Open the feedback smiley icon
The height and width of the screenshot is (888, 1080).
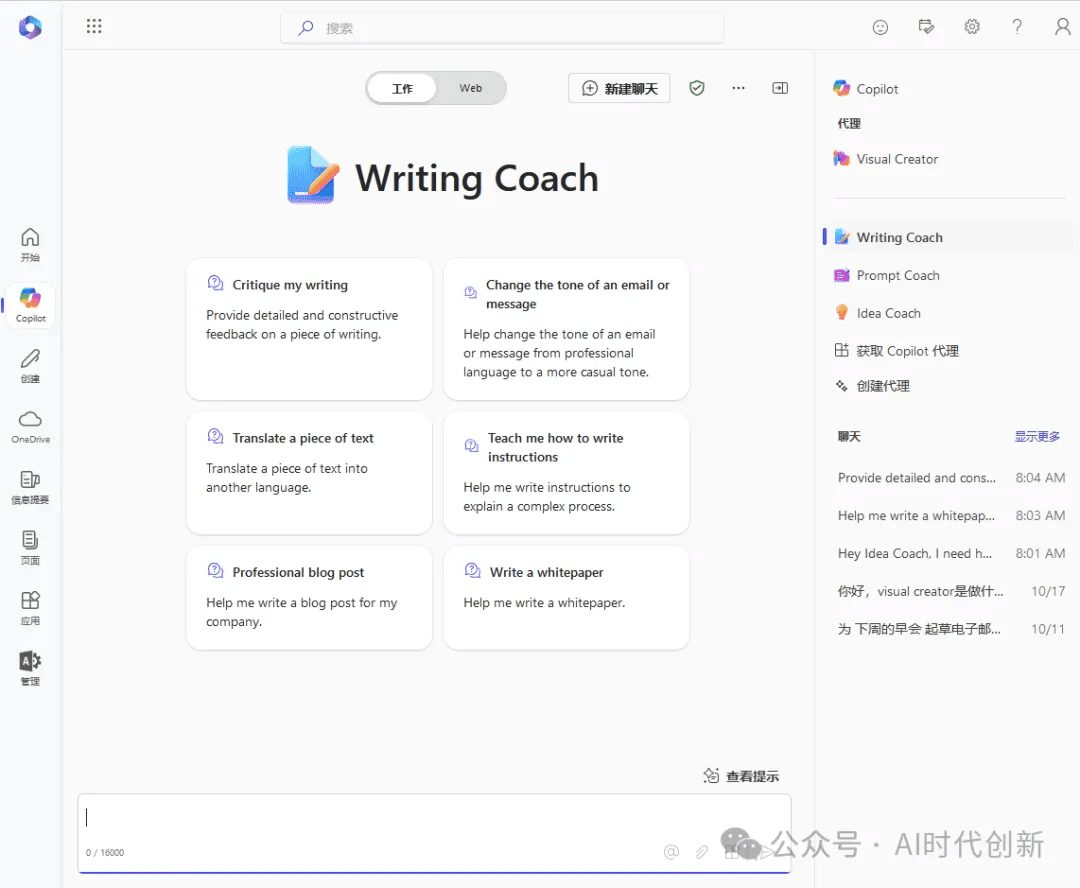coord(880,27)
